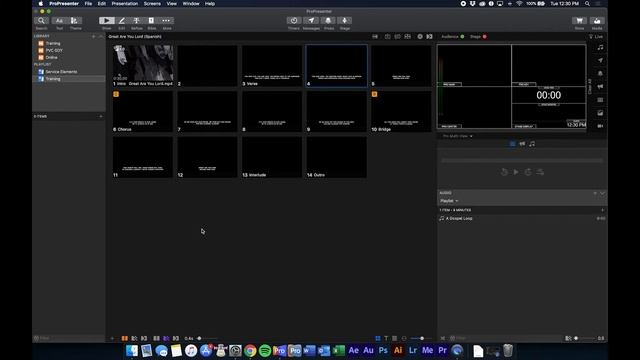Click the audio scrubber progress bar
Screen dimensions: 640x360
[x=522, y=161]
